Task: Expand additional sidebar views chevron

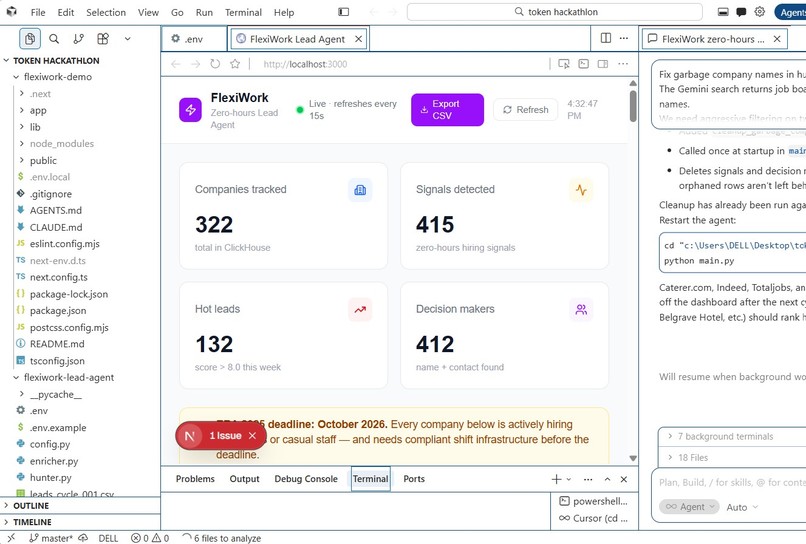Action: point(127,39)
